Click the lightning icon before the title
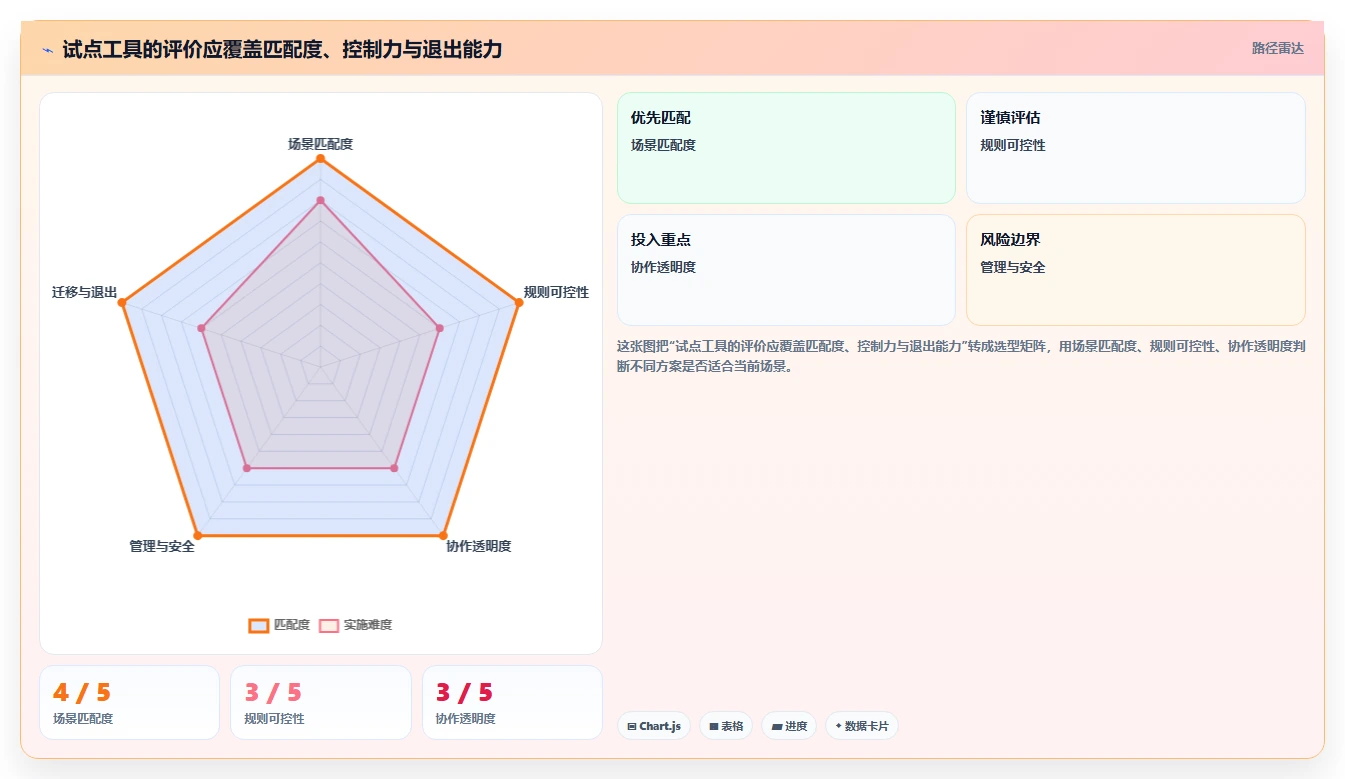The height and width of the screenshot is (779, 1345). click(x=48, y=49)
